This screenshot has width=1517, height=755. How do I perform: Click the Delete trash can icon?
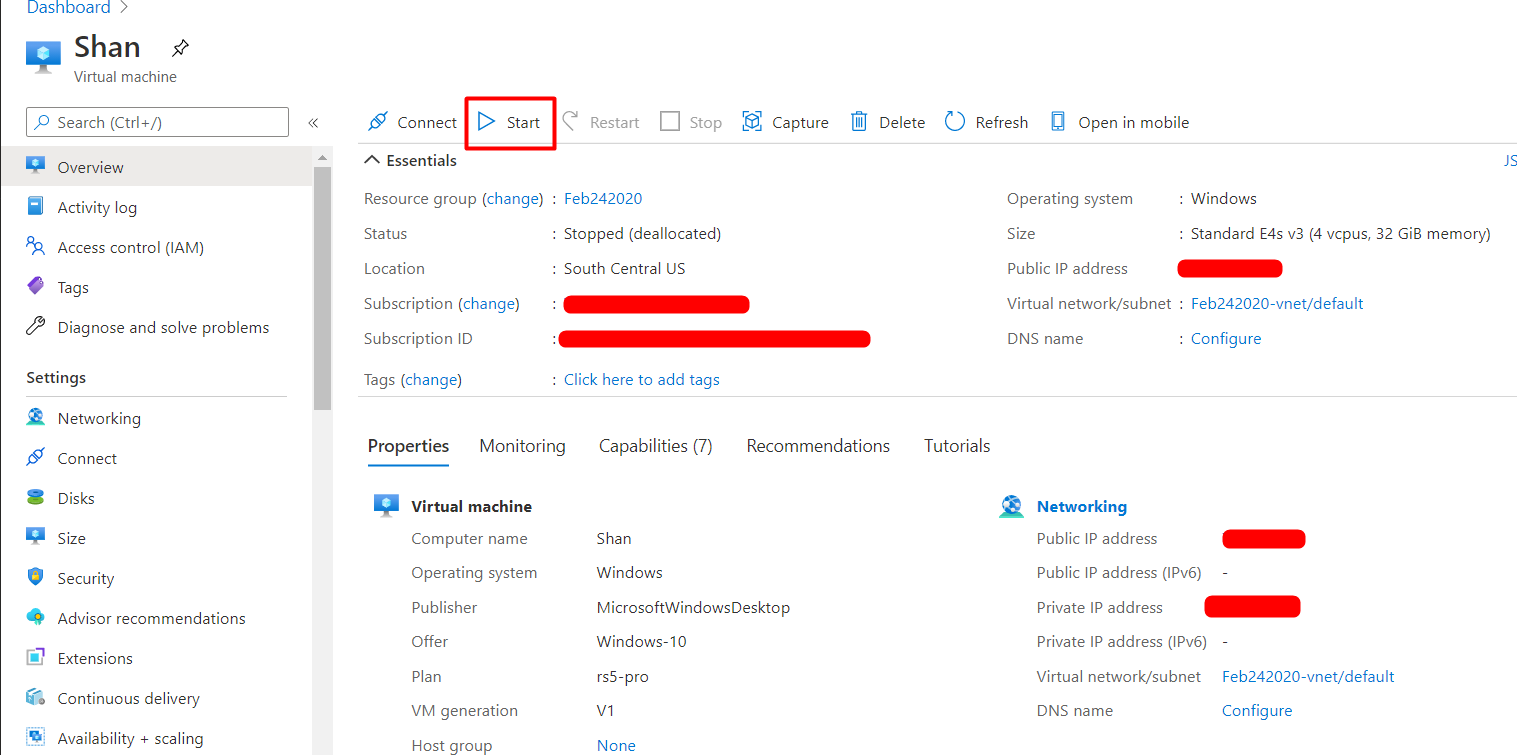(859, 122)
